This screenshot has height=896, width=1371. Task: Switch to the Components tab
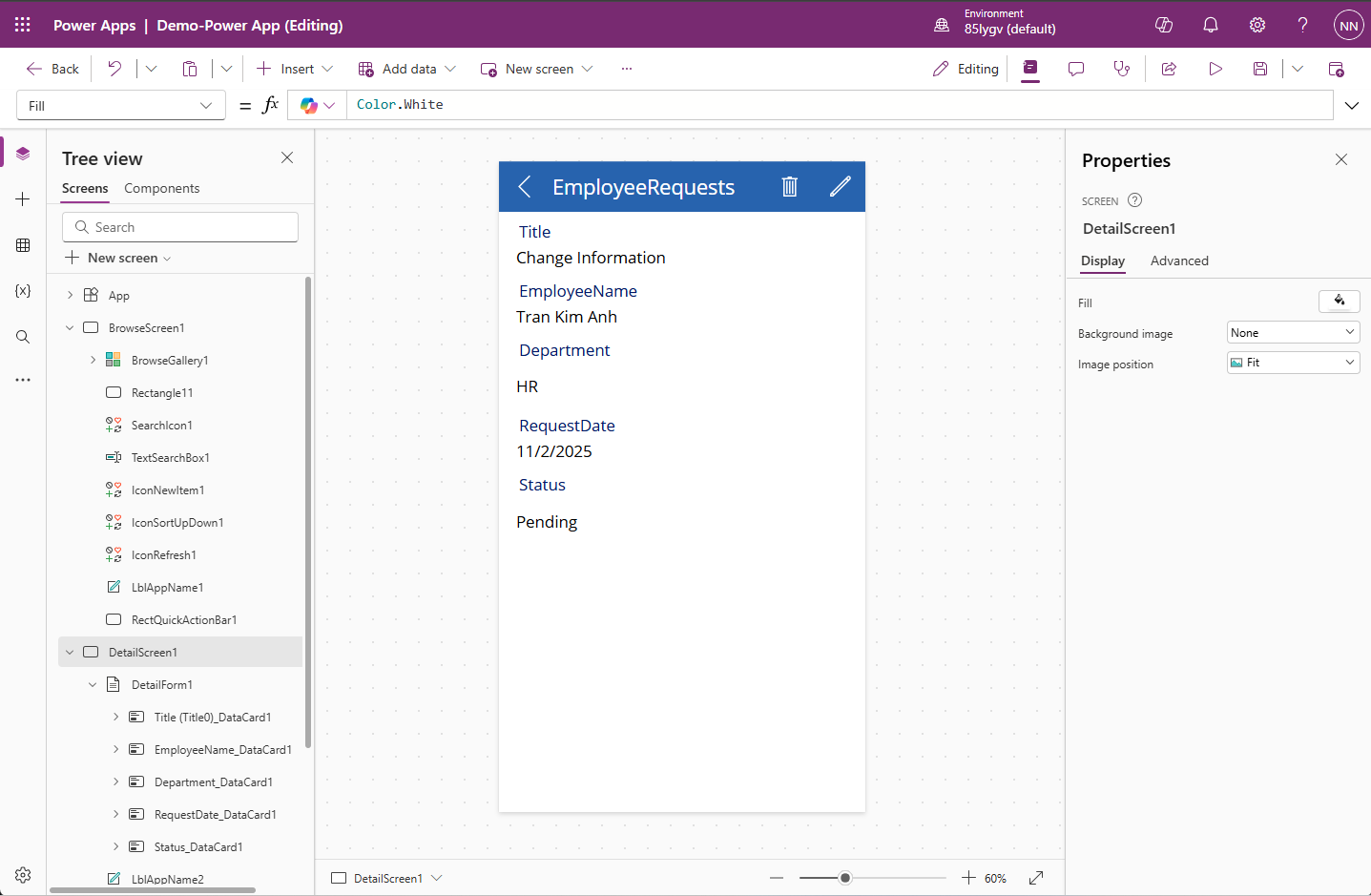coord(161,189)
